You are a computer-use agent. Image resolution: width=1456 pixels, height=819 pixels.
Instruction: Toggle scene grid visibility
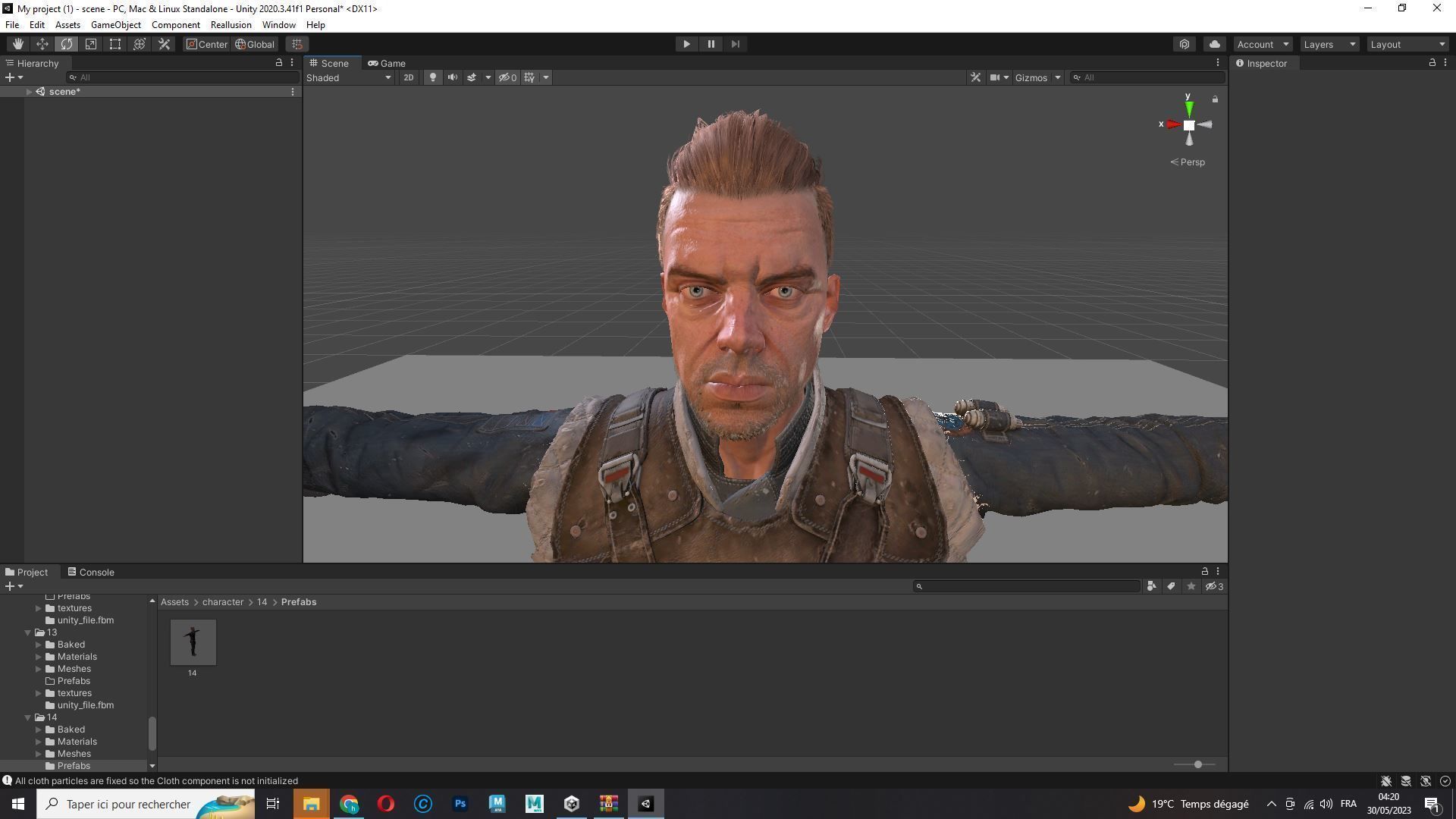tap(529, 77)
